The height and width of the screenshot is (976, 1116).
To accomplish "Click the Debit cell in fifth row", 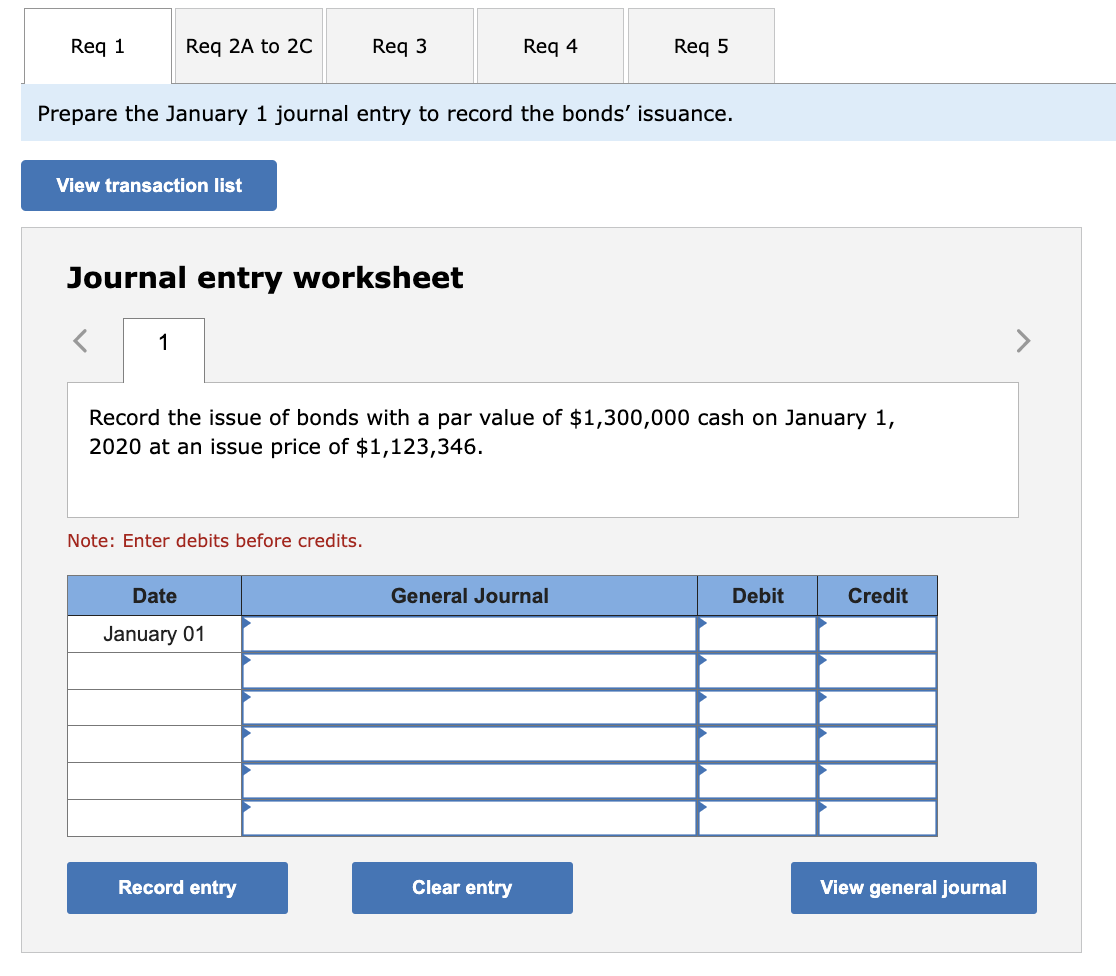I will [757, 781].
